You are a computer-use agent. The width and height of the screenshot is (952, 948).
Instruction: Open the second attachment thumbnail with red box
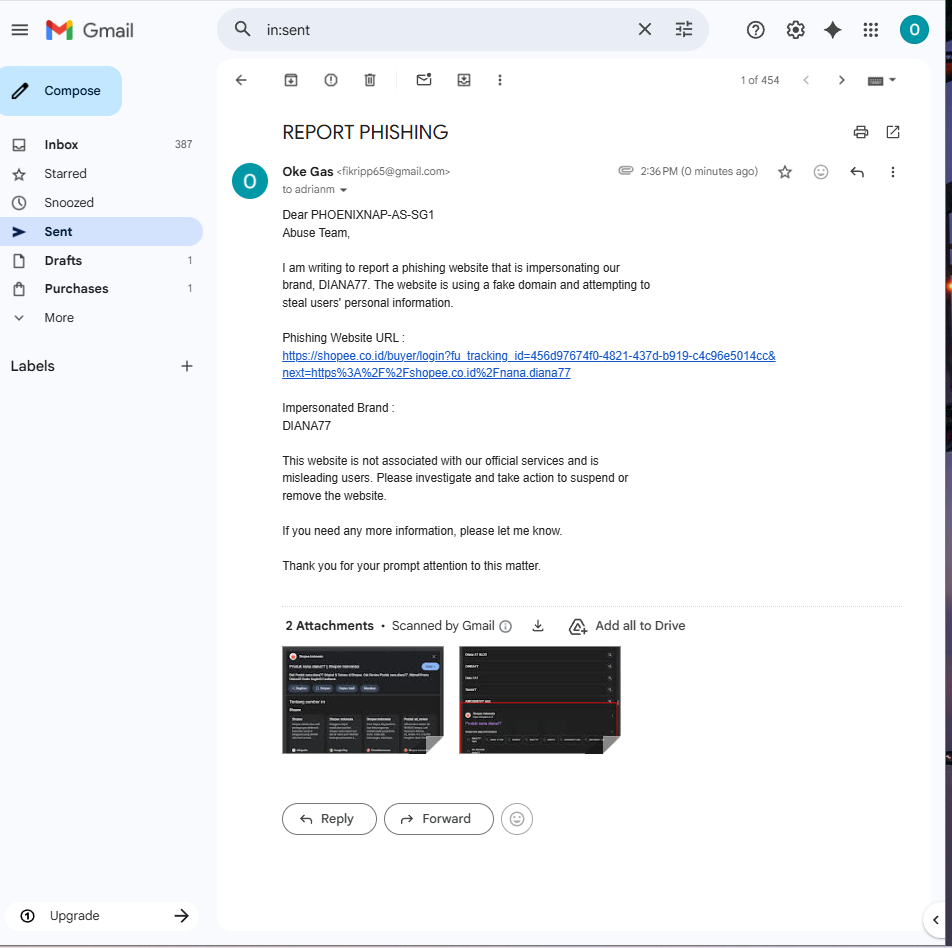540,700
